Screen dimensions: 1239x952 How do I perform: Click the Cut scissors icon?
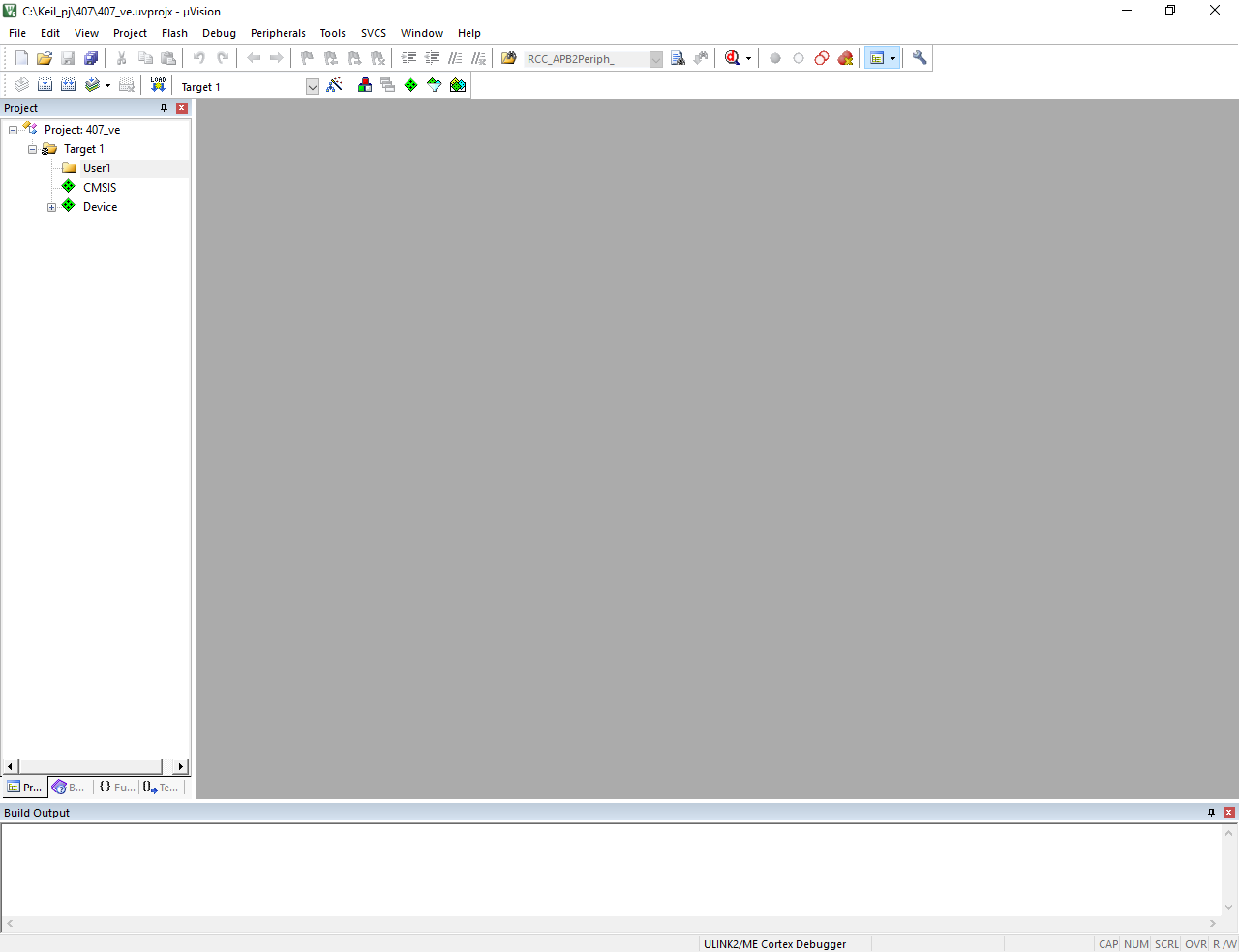click(122, 58)
